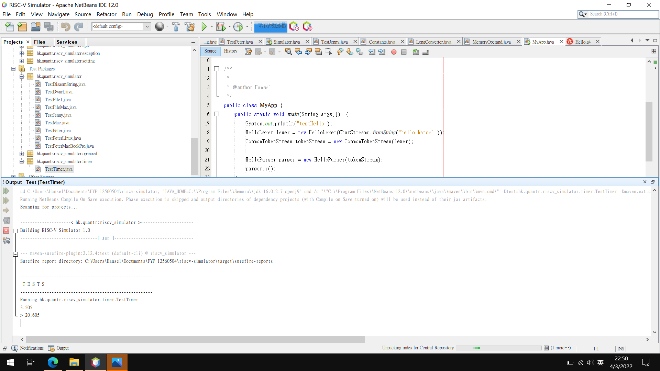Click the Shift Line Left icon in editor toolbar
This screenshot has height=371, width=660.
(x=372, y=52)
